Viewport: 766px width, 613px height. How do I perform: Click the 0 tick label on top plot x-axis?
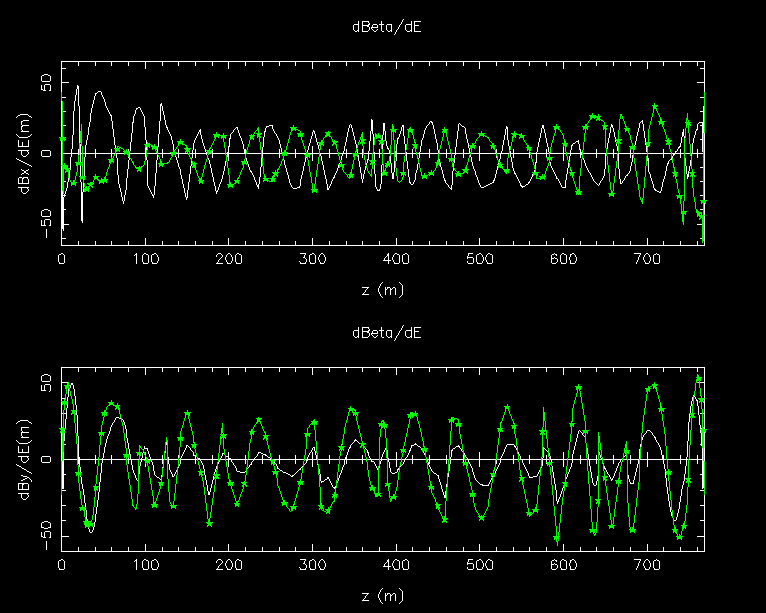[x=62, y=260]
